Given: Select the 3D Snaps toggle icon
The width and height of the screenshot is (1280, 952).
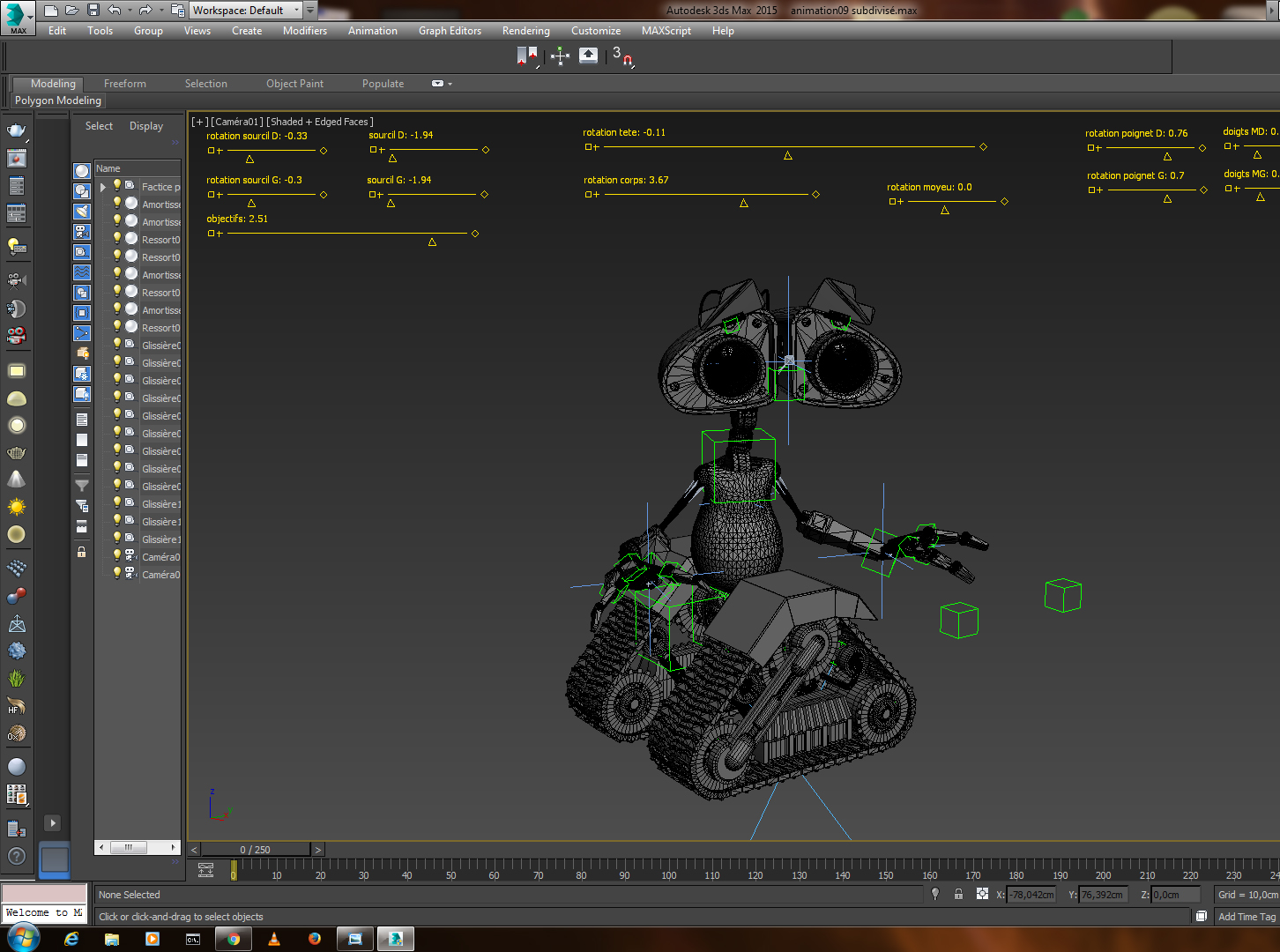Looking at the screenshot, I should (x=622, y=56).
